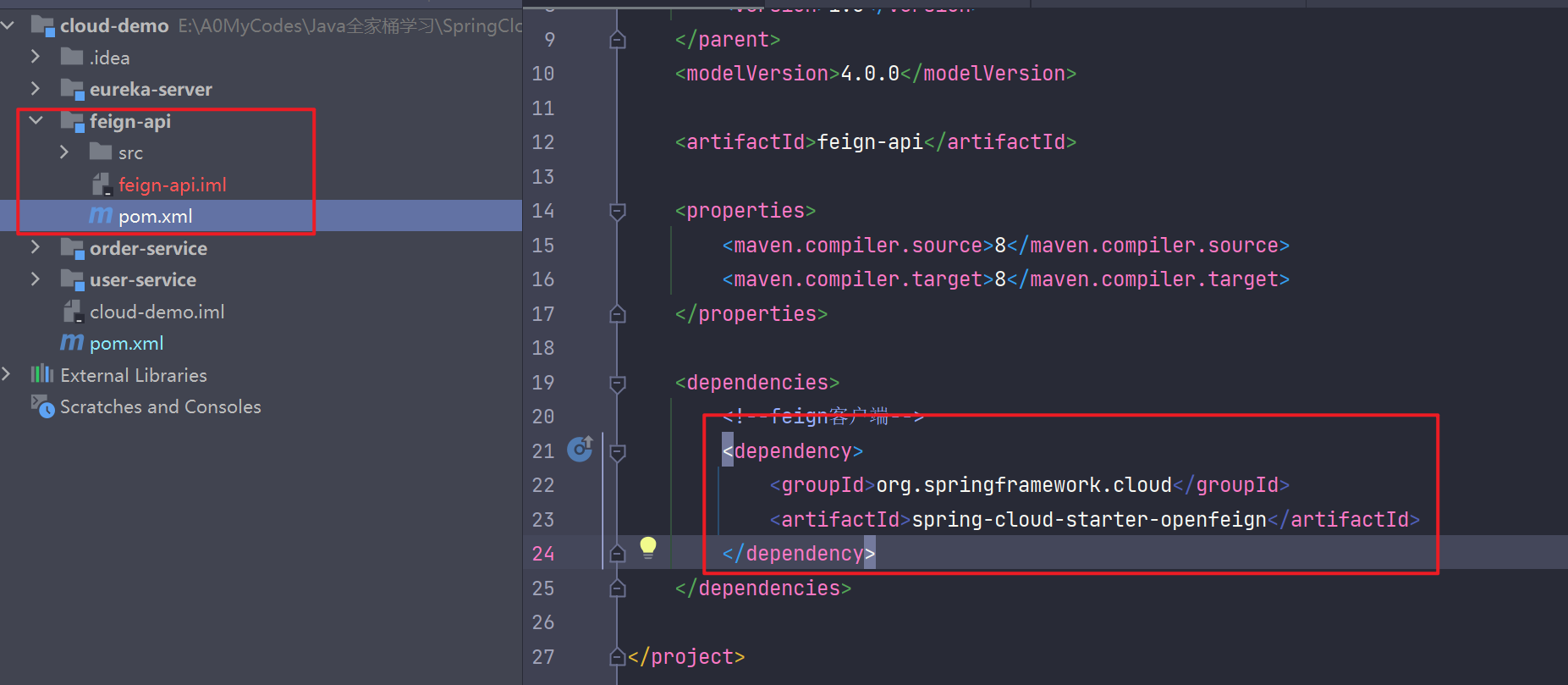Fold marker at closing project line 27
Viewport: 1568px width, 685px height.
point(618,657)
